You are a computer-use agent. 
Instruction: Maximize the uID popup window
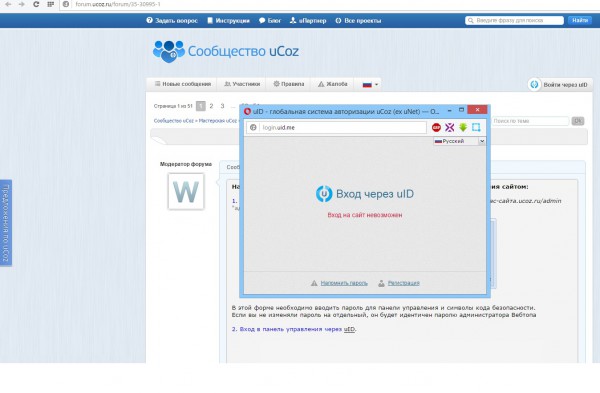[461, 110]
